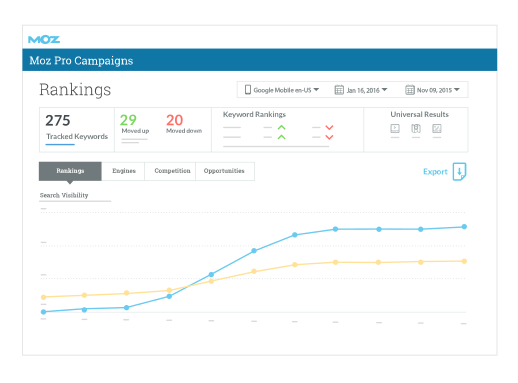518x383 pixels.
Task: Click the top green up arrow in Keyword Rankings
Action: (x=282, y=127)
